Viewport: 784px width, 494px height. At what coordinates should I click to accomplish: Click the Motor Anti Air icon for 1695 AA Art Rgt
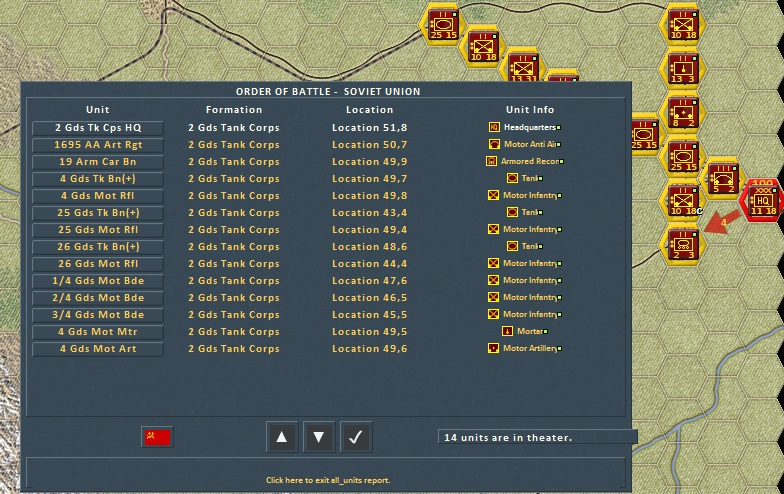(x=494, y=144)
